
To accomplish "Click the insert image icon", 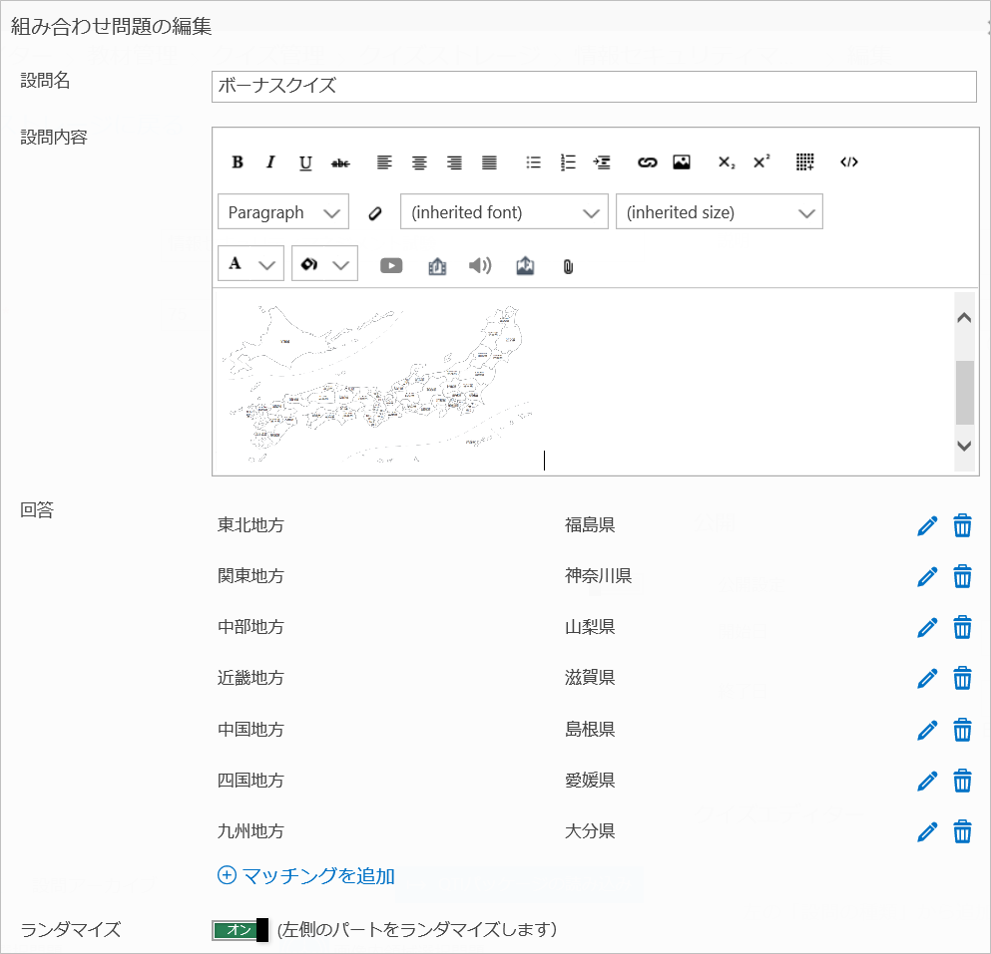I will (x=681, y=163).
